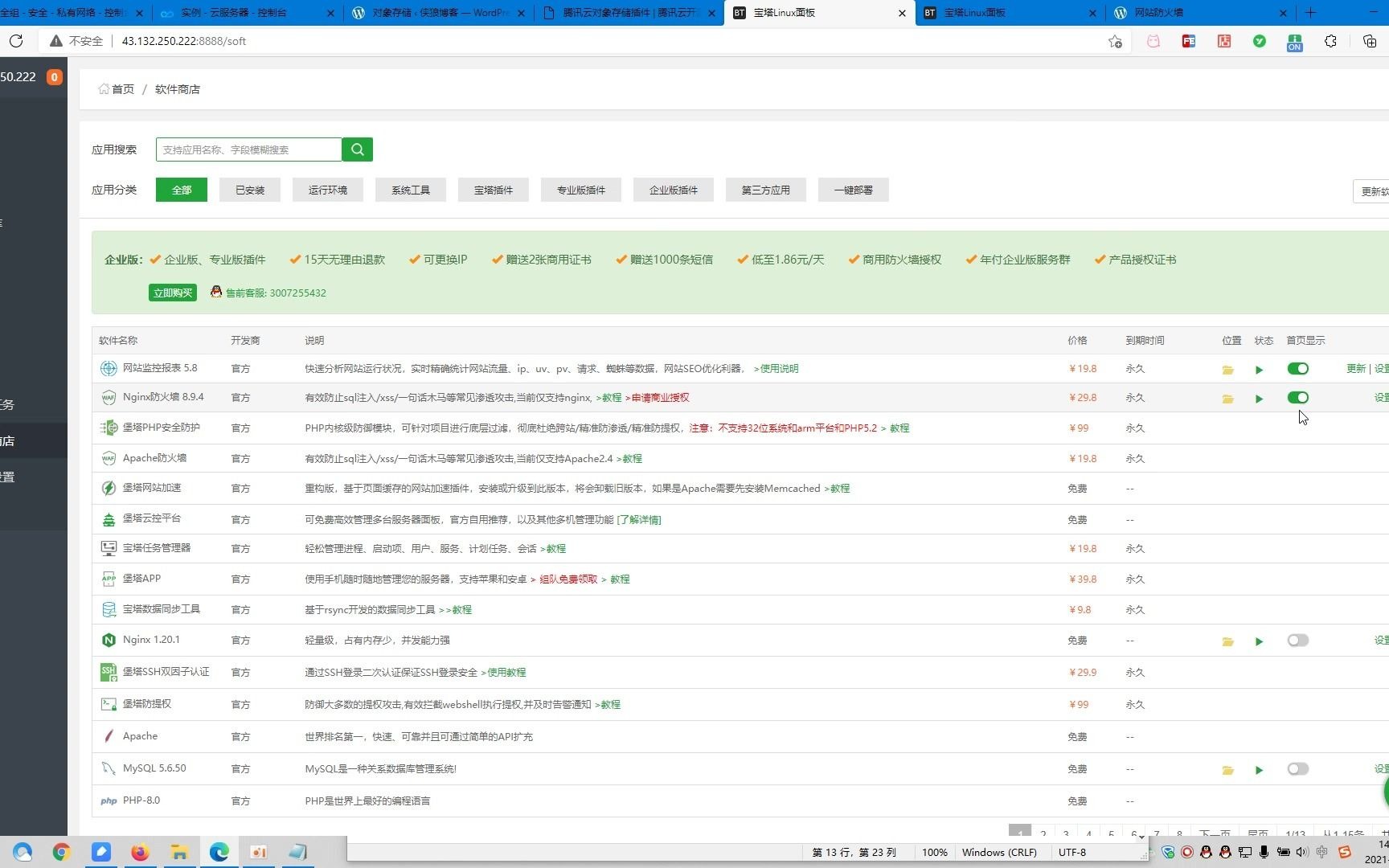Open folder location for MySQL 5.6.50

(x=1227, y=770)
